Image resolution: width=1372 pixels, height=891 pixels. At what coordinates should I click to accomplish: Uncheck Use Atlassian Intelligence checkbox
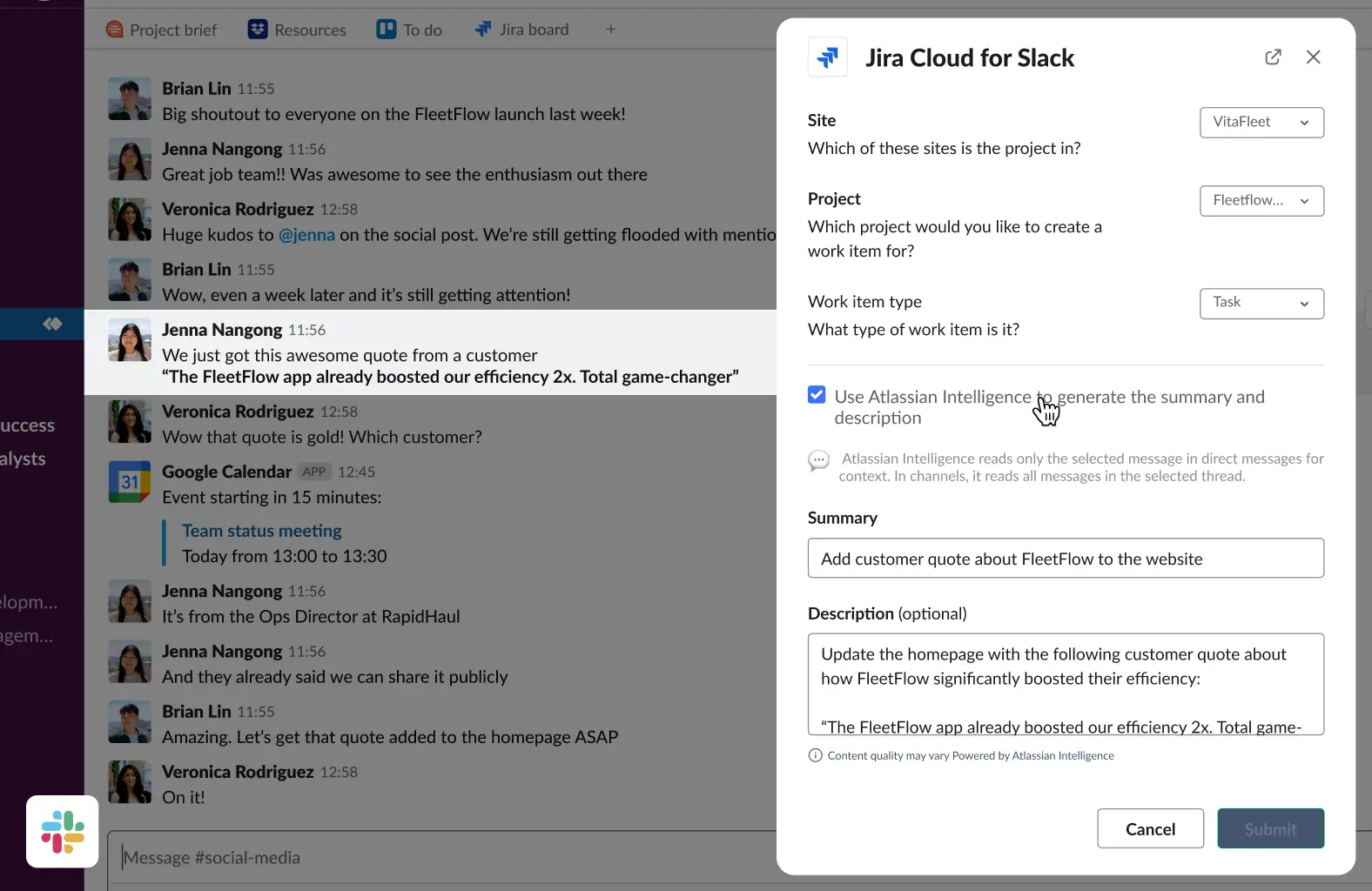(817, 395)
